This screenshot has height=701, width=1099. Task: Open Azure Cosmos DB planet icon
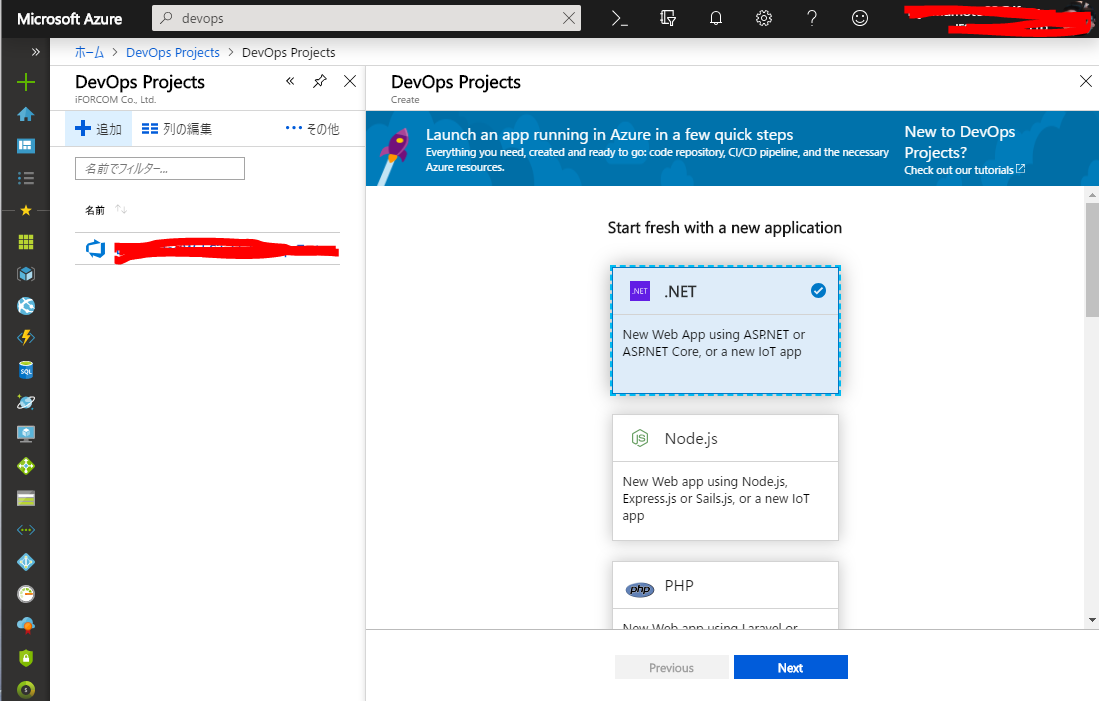26,402
